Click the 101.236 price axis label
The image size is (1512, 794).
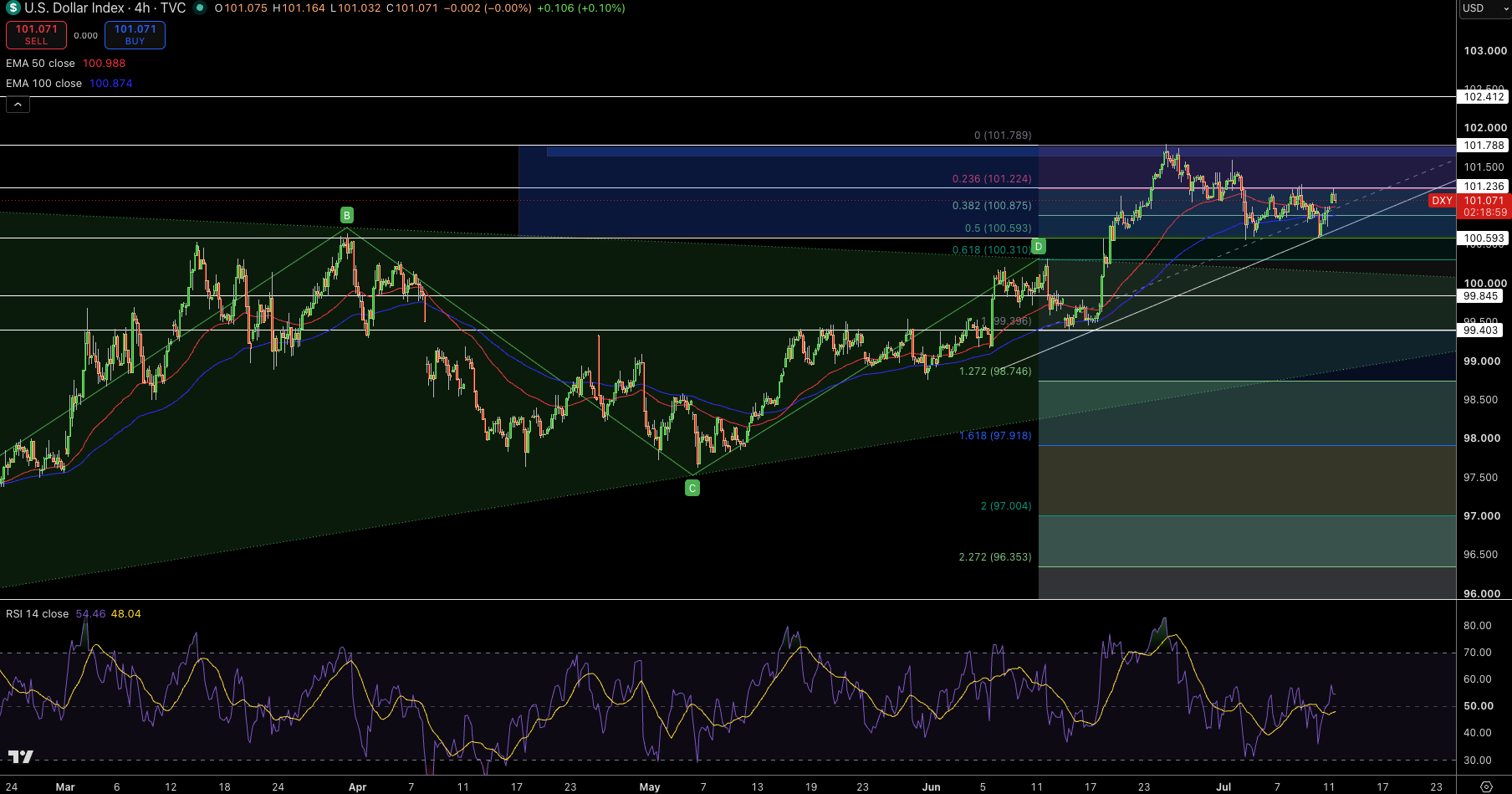(x=1484, y=187)
